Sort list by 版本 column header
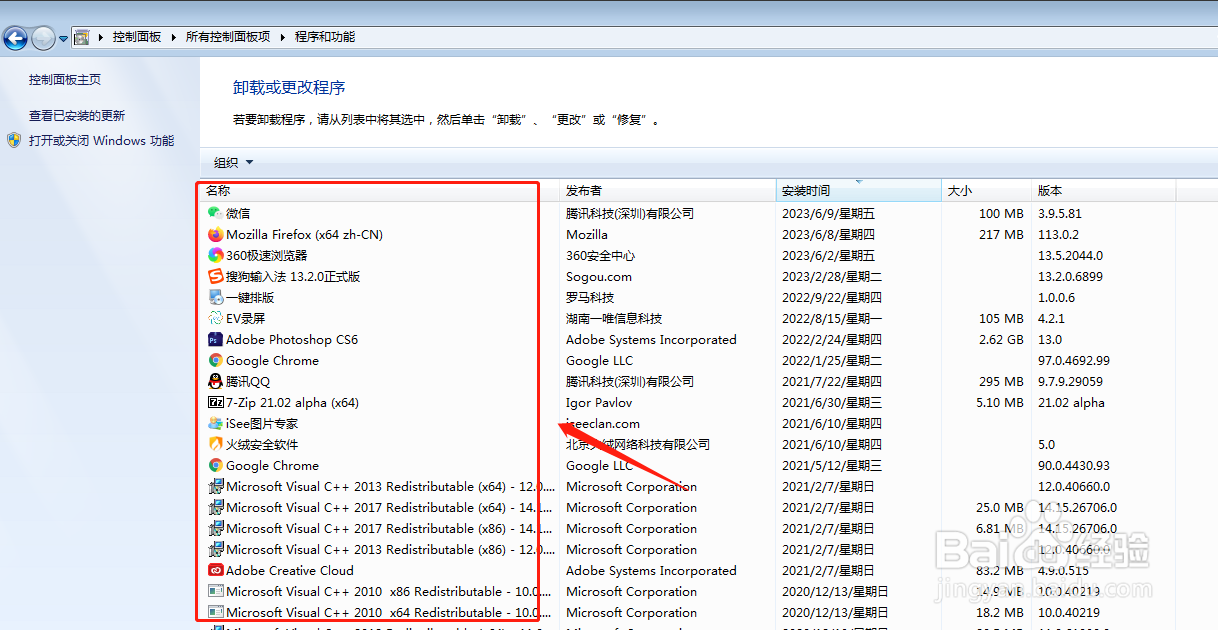The image size is (1218, 630). tap(1104, 190)
